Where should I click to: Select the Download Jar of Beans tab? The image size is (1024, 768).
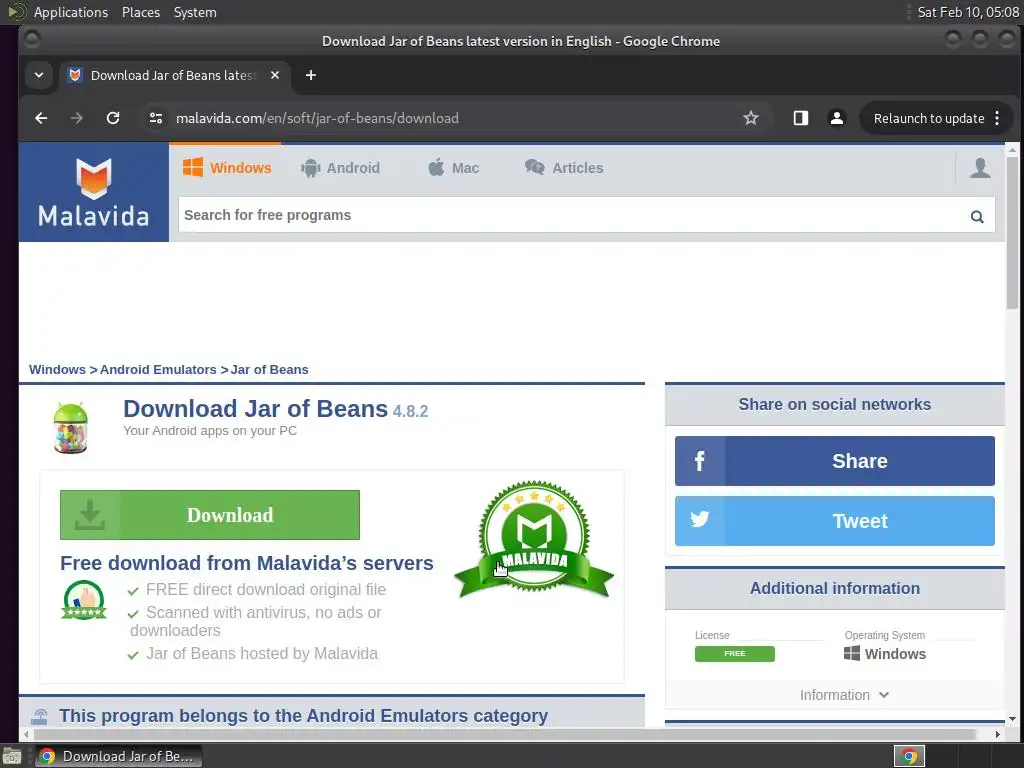point(175,75)
